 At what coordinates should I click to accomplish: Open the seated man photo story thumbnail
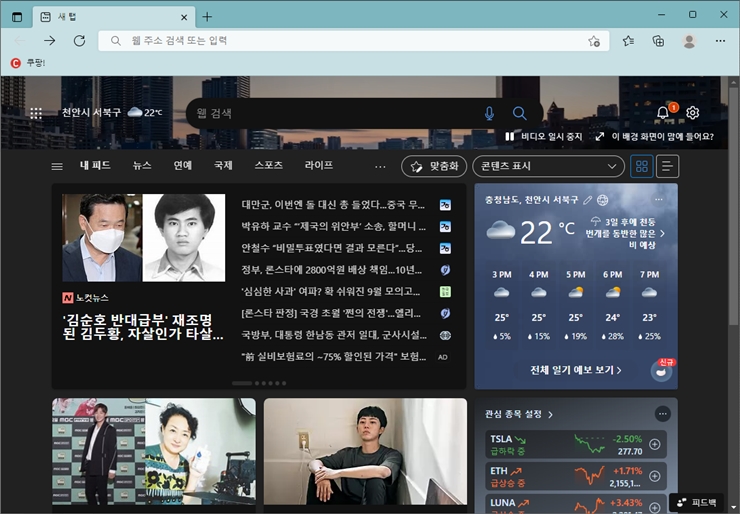(x=365, y=452)
